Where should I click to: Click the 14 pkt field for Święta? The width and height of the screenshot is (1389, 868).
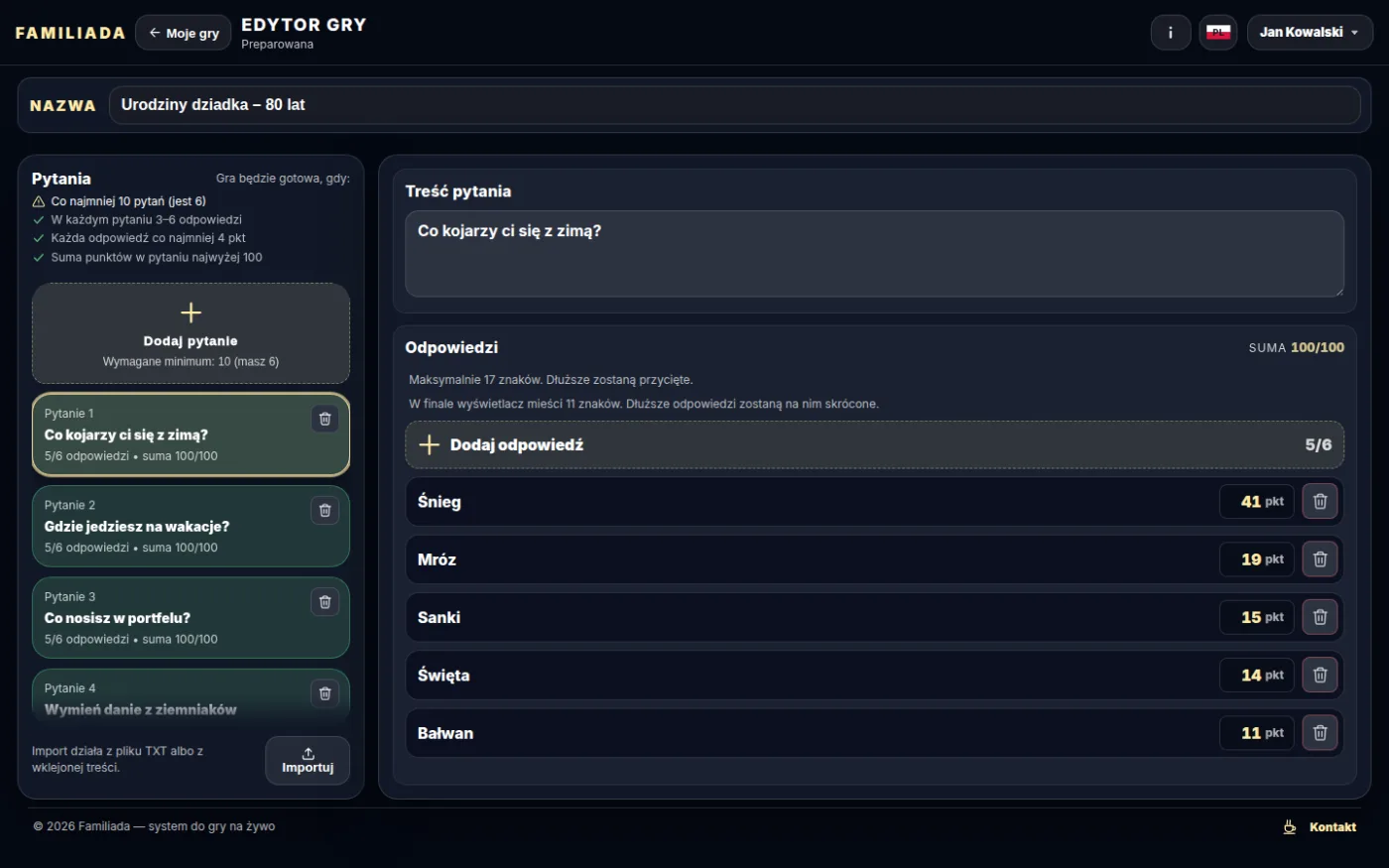1256,675
